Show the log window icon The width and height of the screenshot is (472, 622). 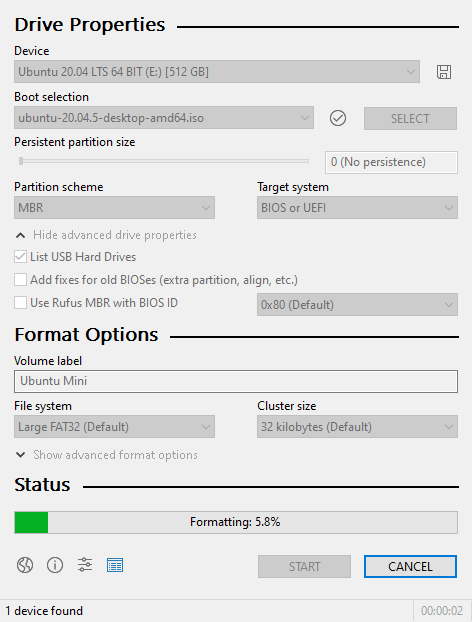[x=115, y=565]
